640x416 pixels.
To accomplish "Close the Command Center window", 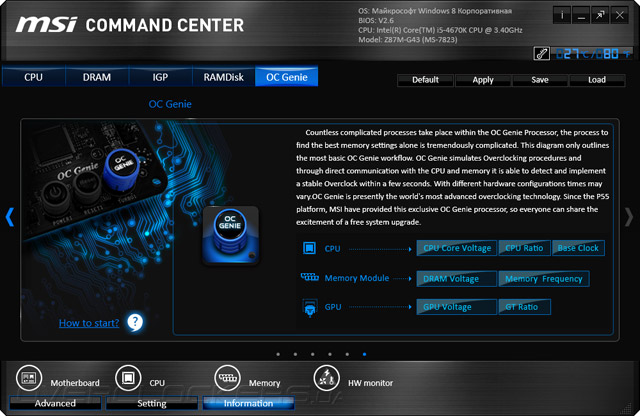I will [620, 16].
